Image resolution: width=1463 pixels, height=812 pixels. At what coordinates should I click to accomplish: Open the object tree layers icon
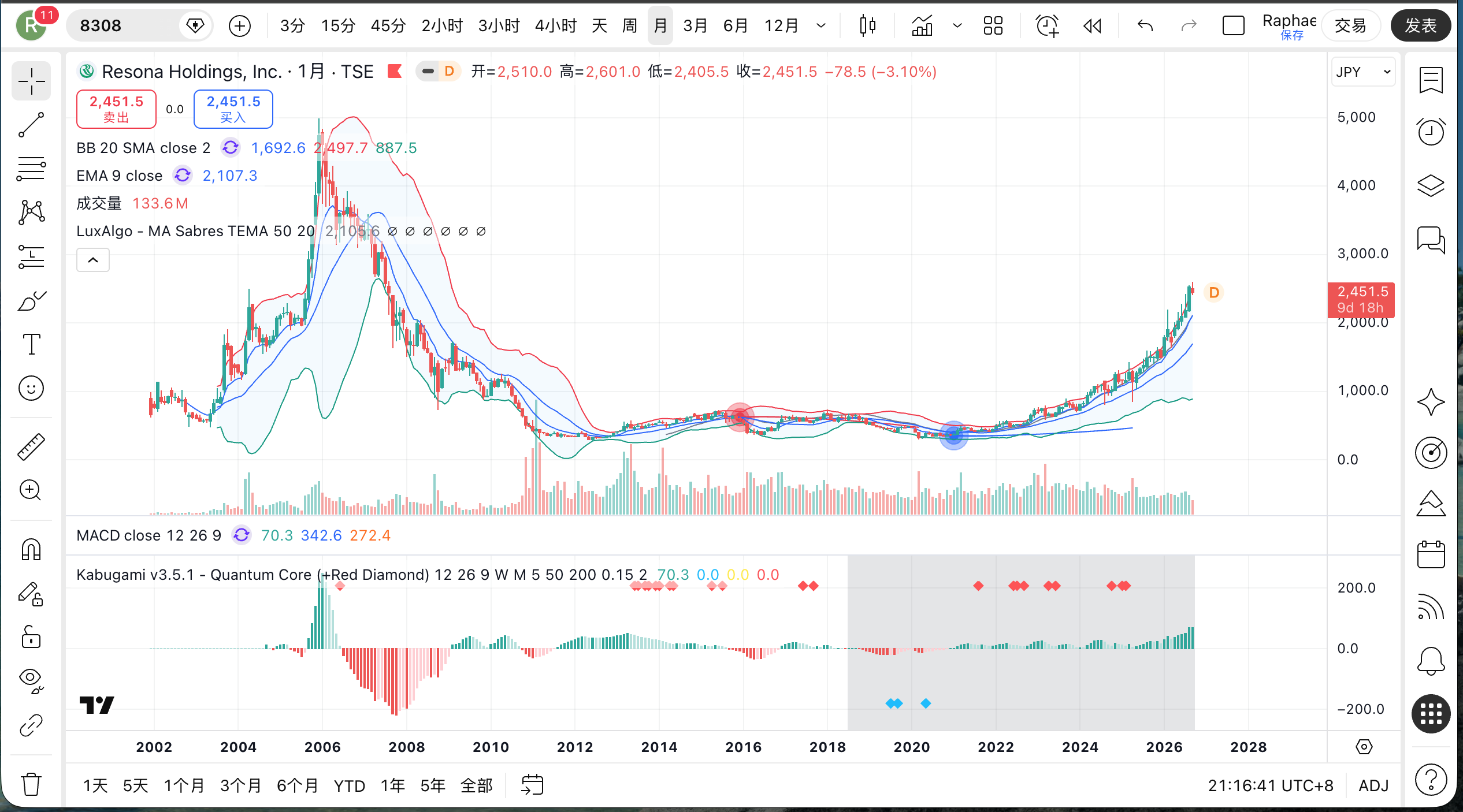click(1431, 186)
